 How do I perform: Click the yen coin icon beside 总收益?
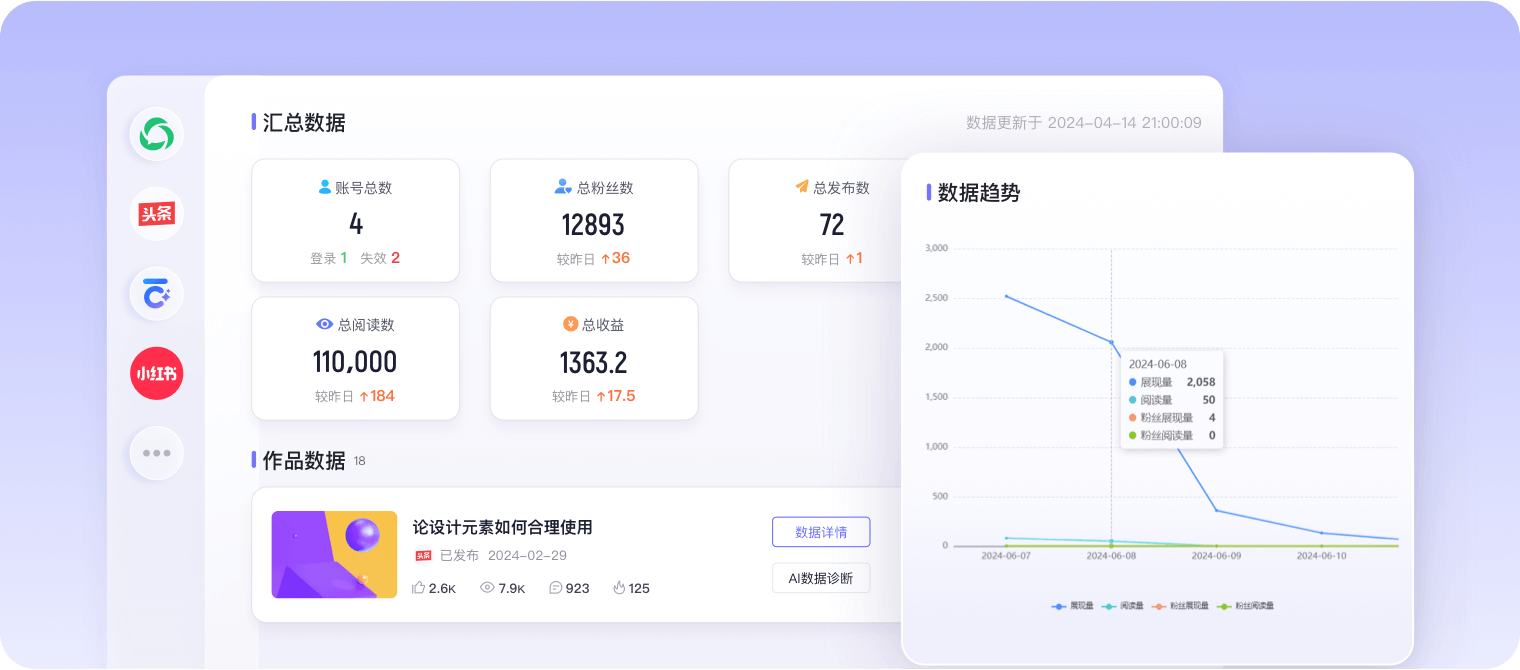[570, 324]
